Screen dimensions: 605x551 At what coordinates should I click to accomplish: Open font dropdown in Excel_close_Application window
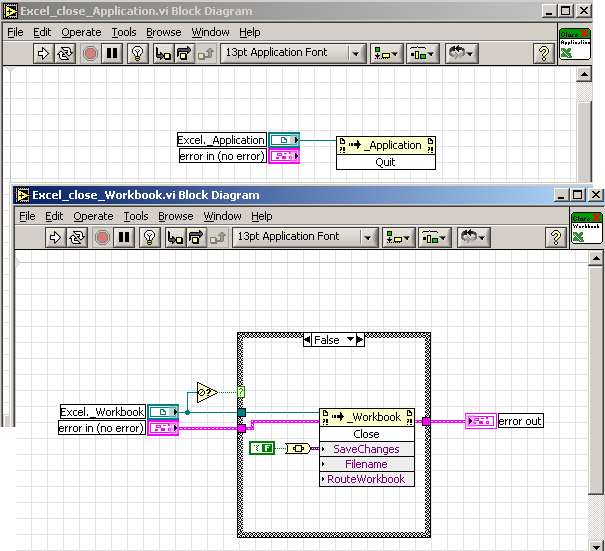[x=292, y=53]
